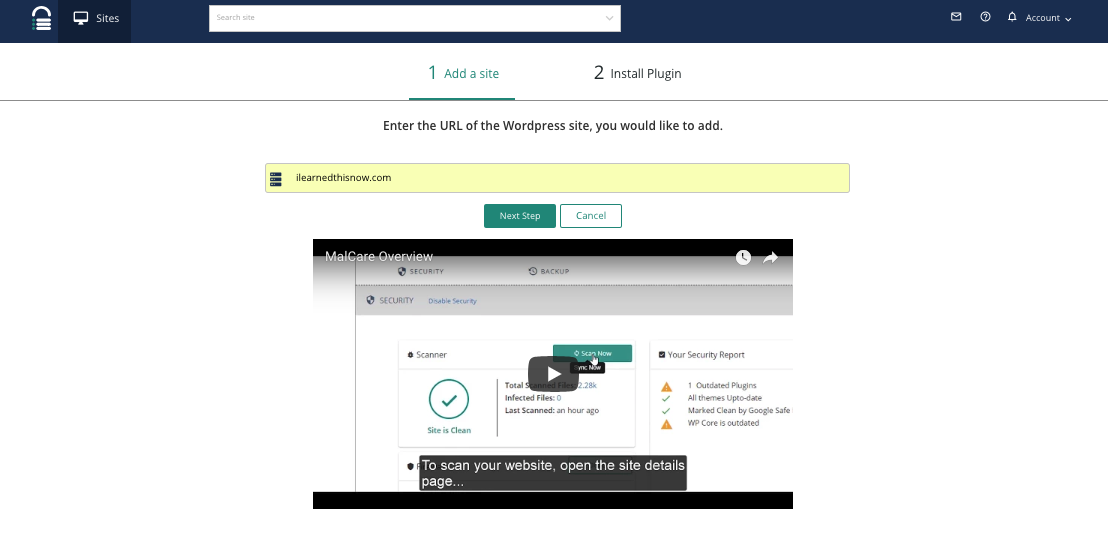Click the Watch later clock icon
1108x554 pixels.
click(743, 258)
